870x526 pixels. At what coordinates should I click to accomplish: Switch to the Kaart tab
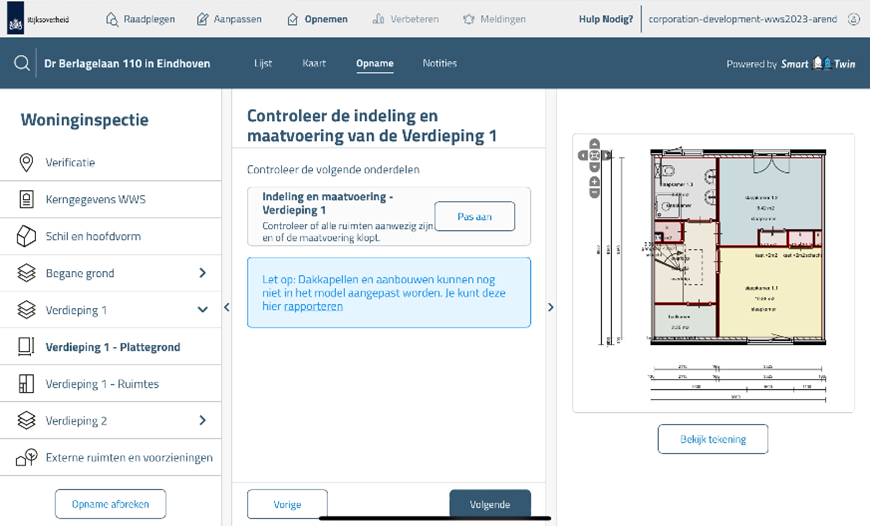314,64
